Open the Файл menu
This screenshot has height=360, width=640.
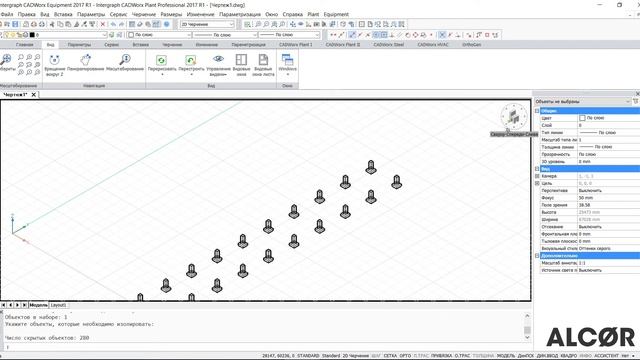[x=7, y=14]
